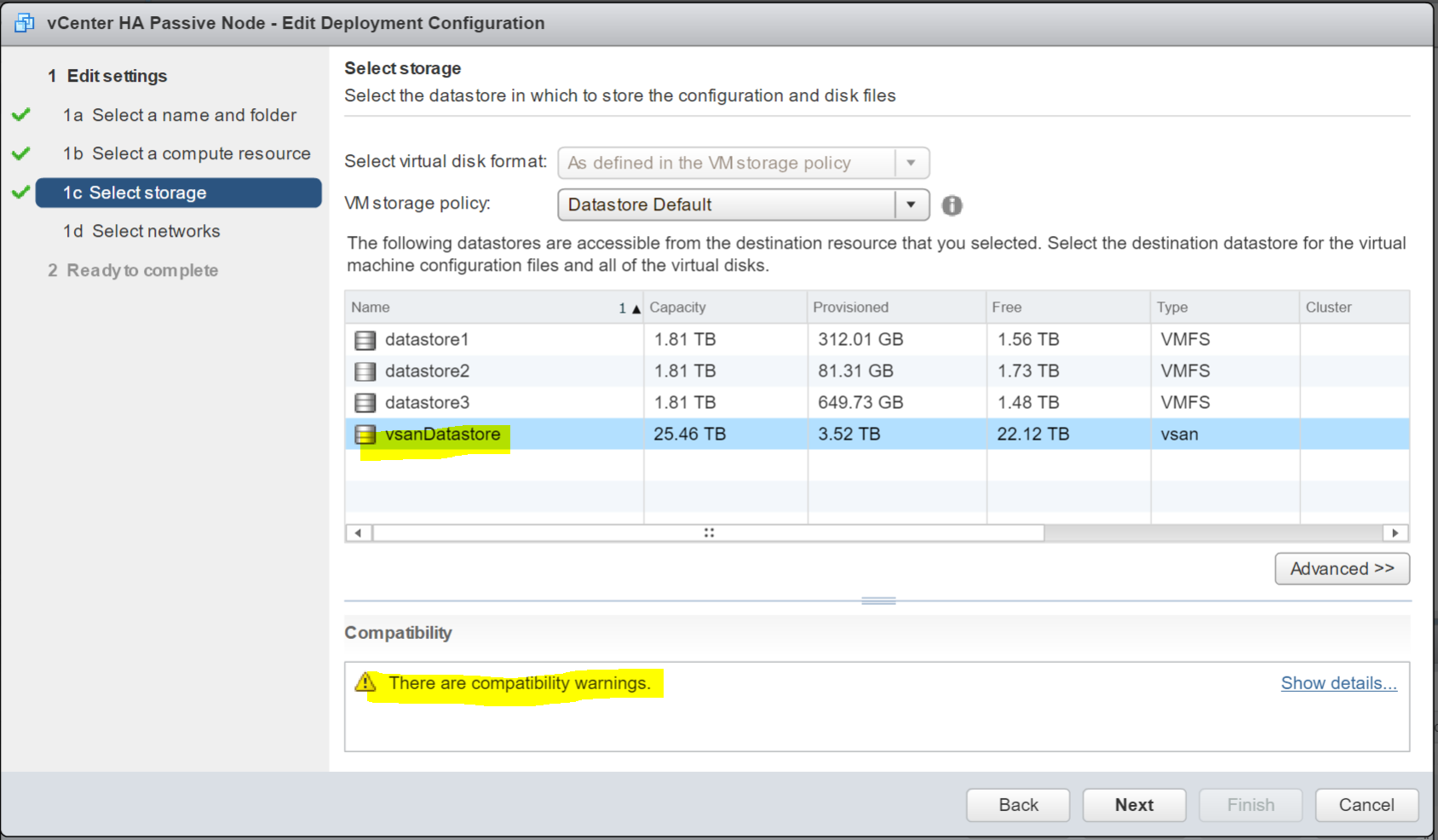Select the datastore1 row name
Viewport: 1438px width, 840px height.
point(427,339)
